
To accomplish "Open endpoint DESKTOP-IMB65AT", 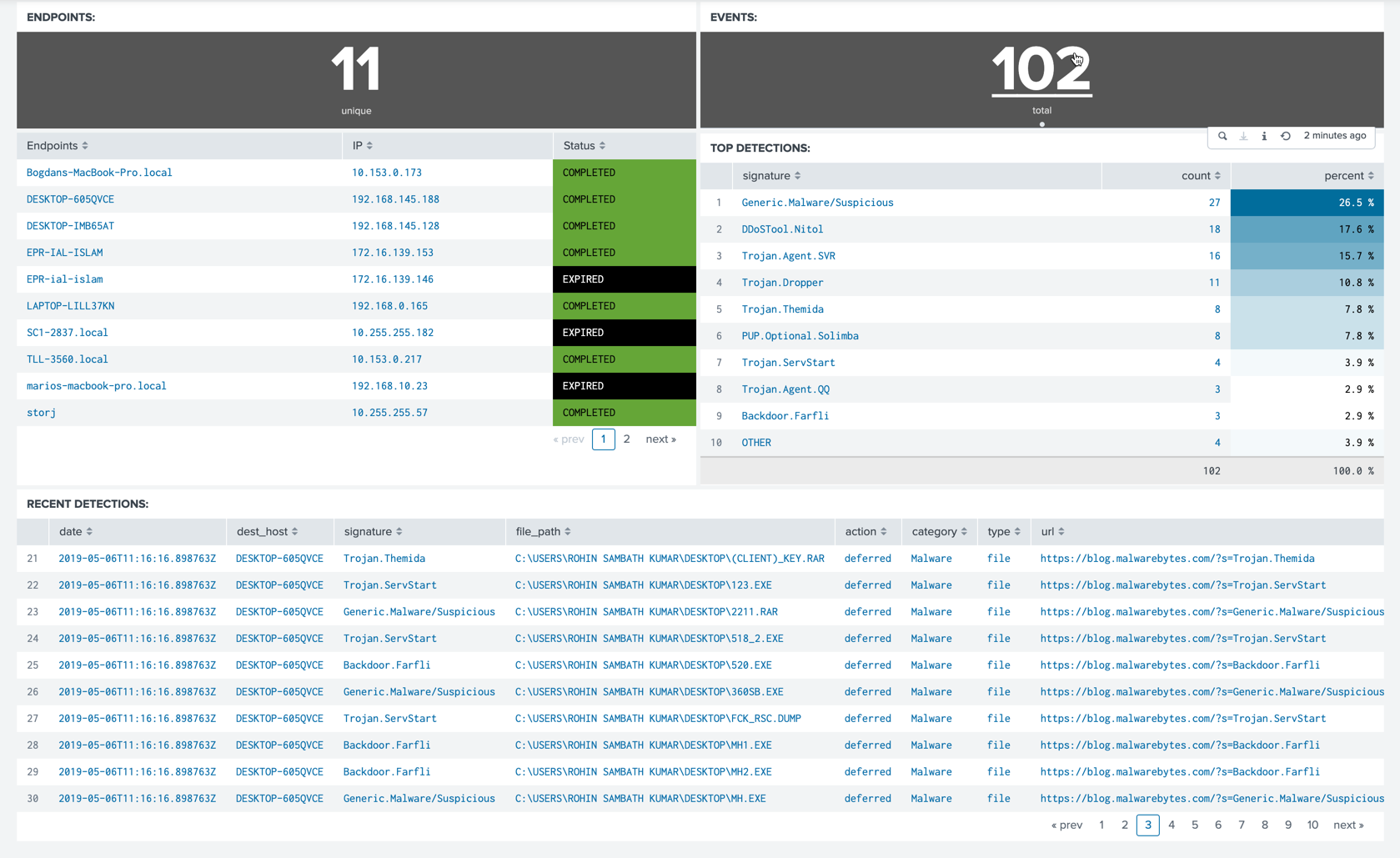I will coord(70,226).
